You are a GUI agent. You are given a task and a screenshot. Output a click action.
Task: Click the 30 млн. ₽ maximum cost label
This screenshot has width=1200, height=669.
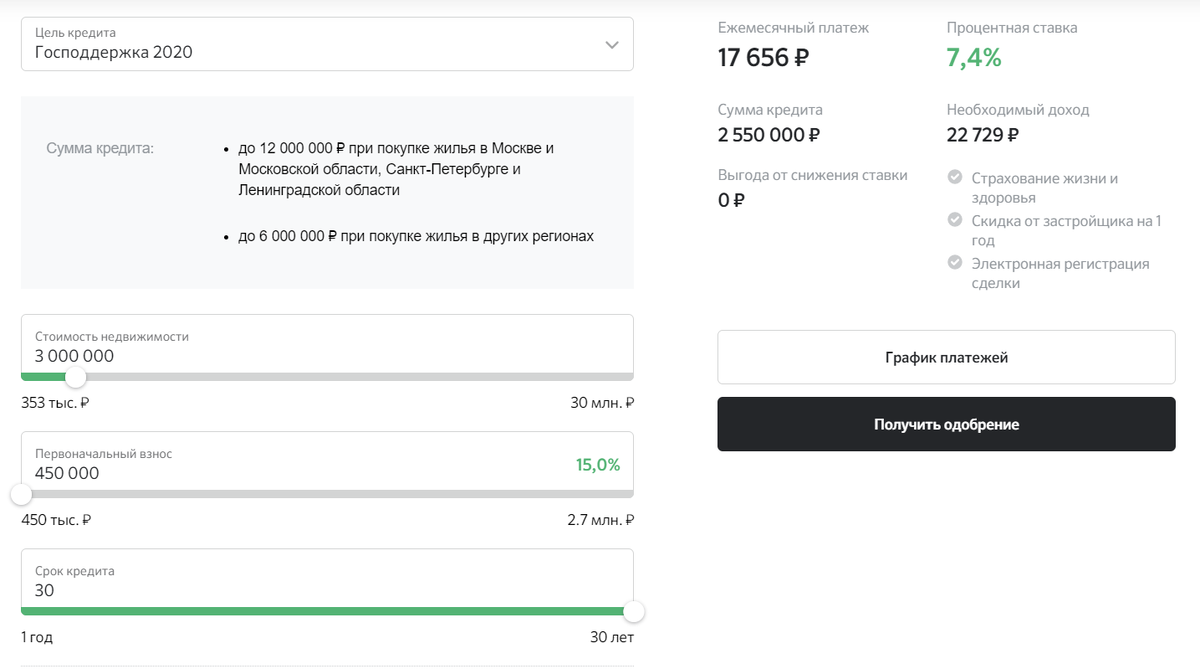pyautogui.click(x=602, y=403)
